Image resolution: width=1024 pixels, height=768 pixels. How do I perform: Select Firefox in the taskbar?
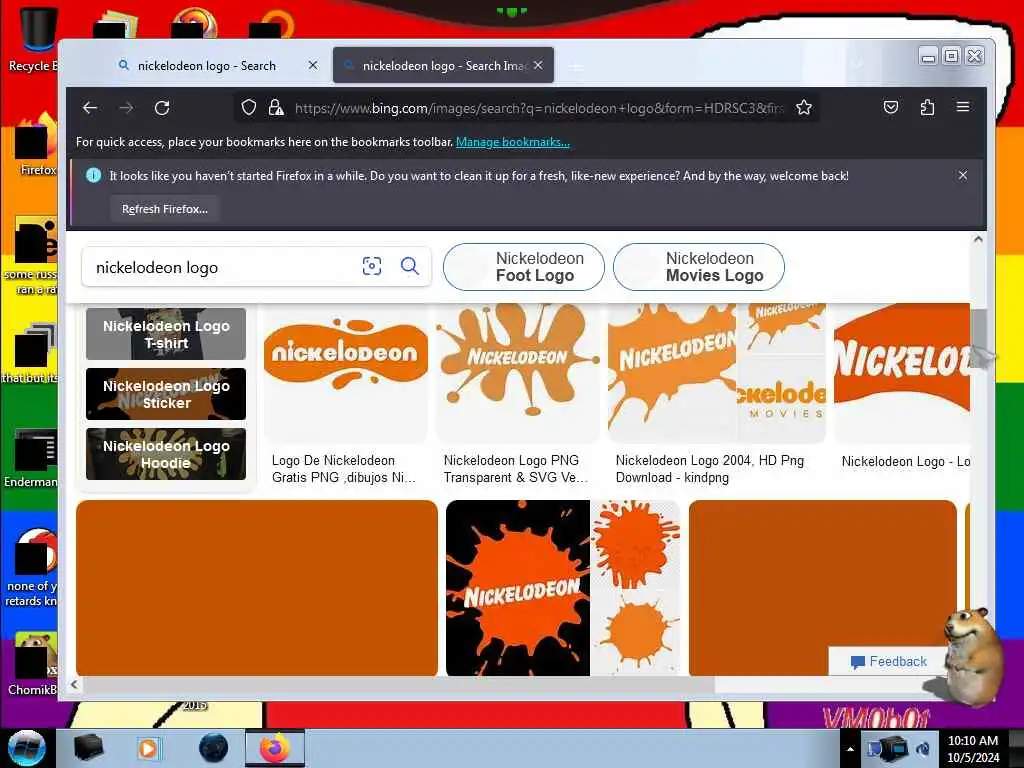coord(274,748)
